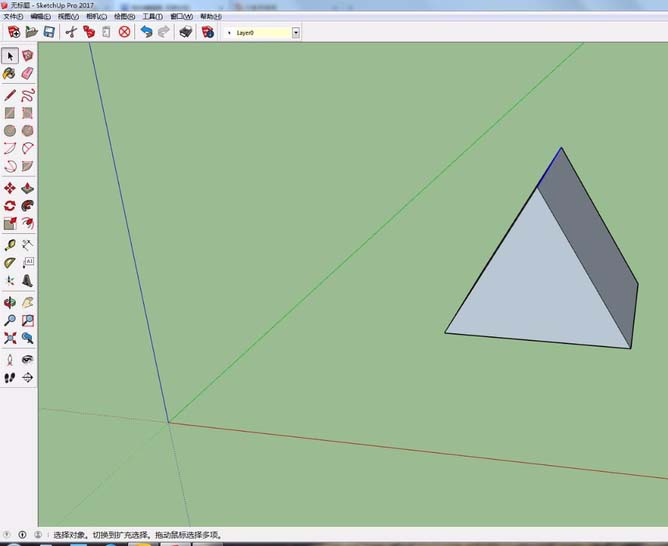The image size is (668, 546).
Task: Activate the Tape Measure tool
Action: [10, 244]
